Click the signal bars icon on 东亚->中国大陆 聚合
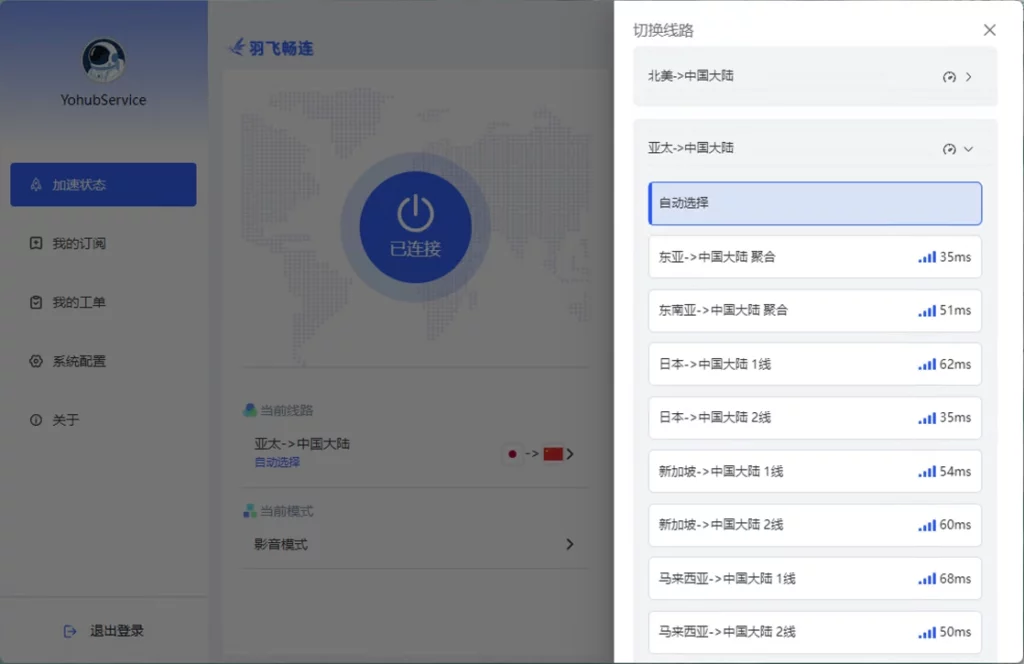The height and width of the screenshot is (664, 1024). [927, 257]
